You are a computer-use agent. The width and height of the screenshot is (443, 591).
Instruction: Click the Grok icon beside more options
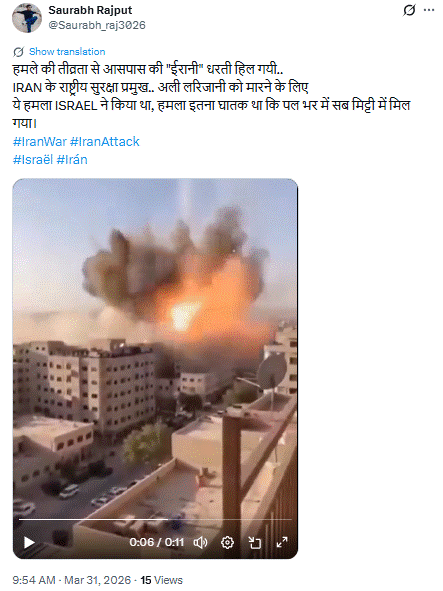(x=409, y=10)
